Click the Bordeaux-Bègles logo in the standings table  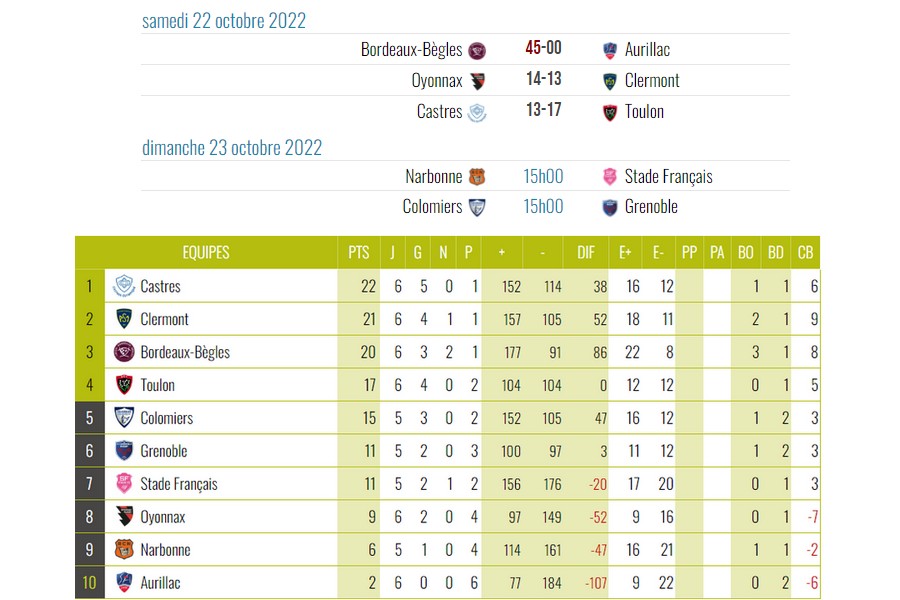pyautogui.click(x=125, y=352)
